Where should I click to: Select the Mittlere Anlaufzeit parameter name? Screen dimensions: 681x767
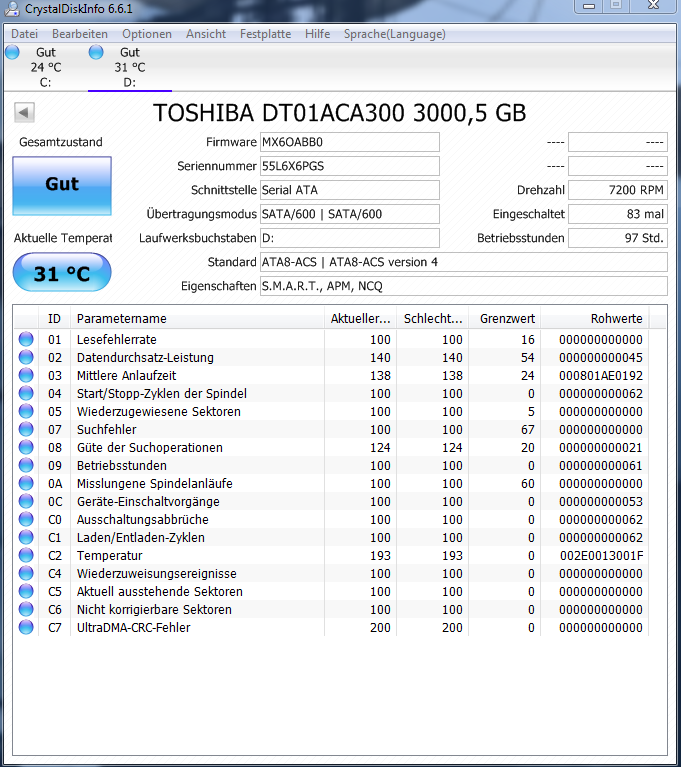[x=126, y=376]
